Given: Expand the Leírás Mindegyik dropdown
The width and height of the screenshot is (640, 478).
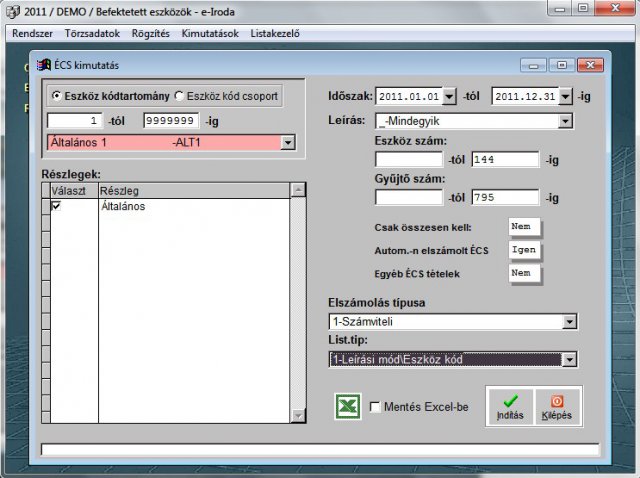Looking at the screenshot, I should (x=566, y=121).
